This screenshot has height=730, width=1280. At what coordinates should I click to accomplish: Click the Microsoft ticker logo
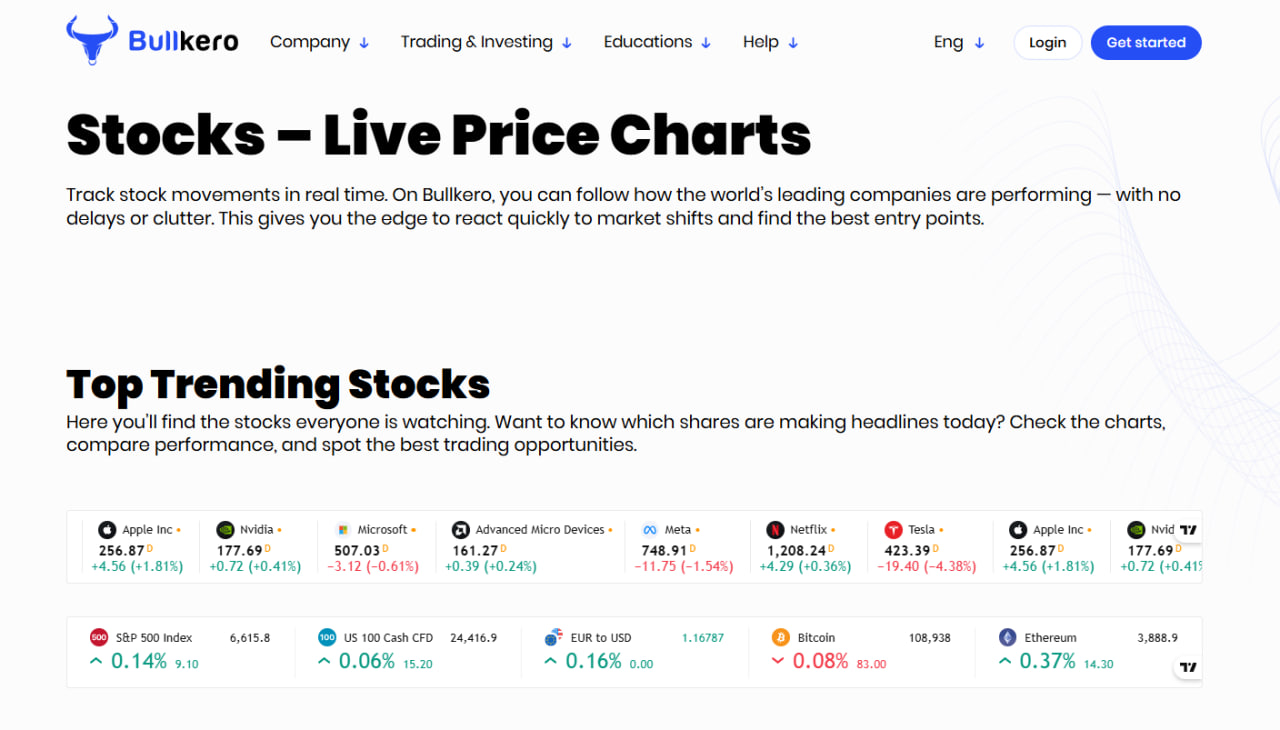tap(343, 530)
